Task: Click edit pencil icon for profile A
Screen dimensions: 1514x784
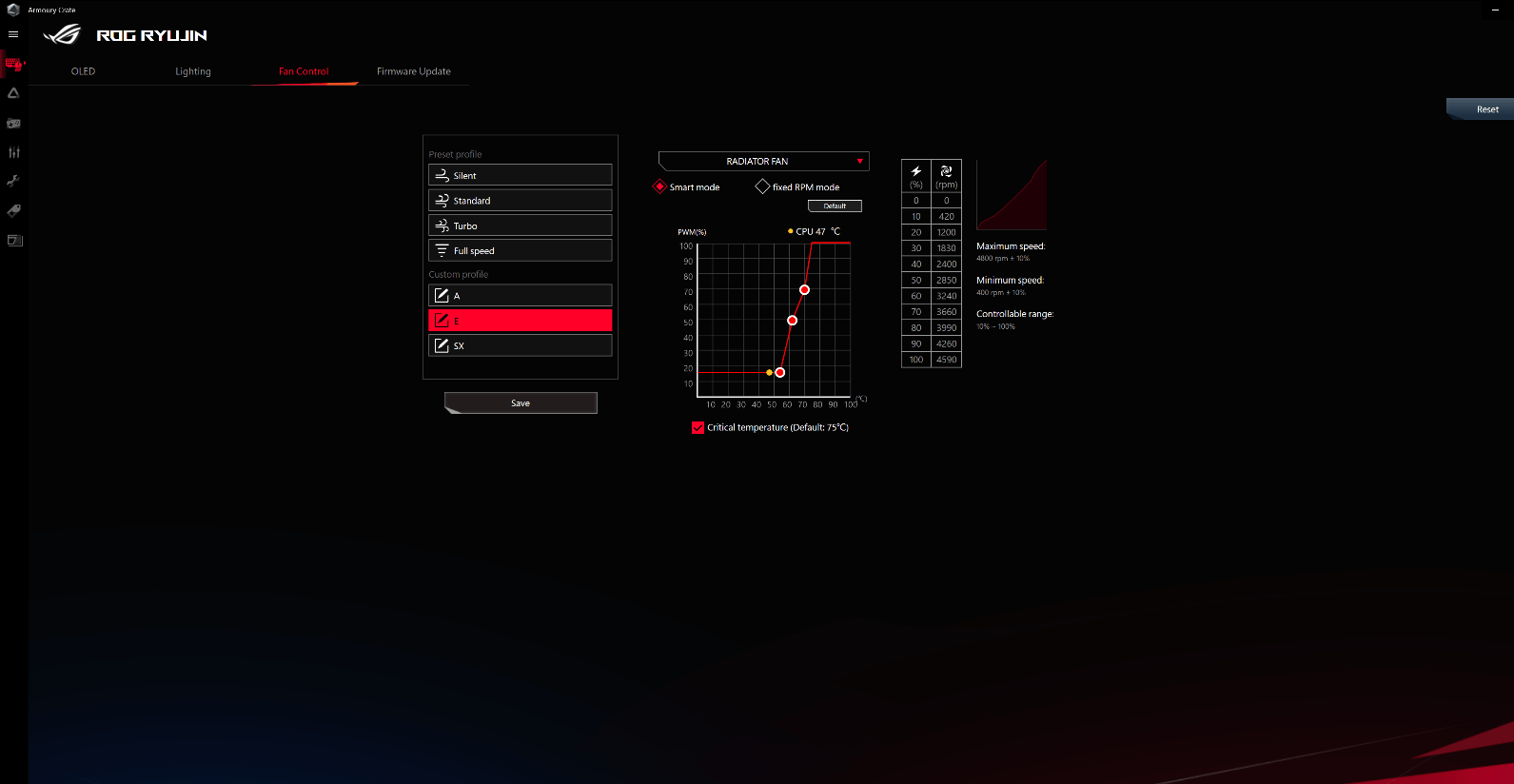Action: tap(442, 296)
